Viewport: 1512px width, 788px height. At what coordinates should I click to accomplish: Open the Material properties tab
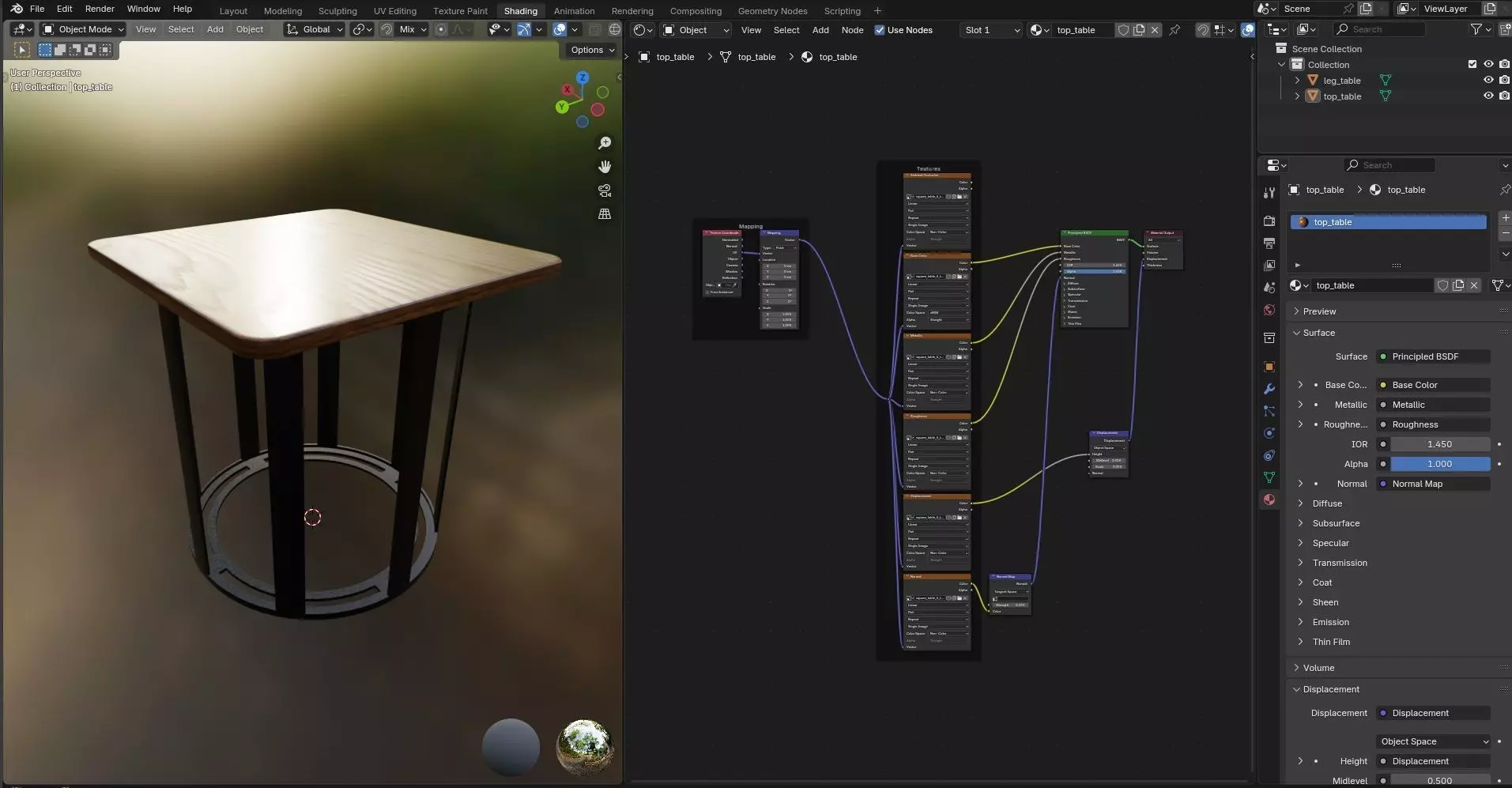(1269, 500)
